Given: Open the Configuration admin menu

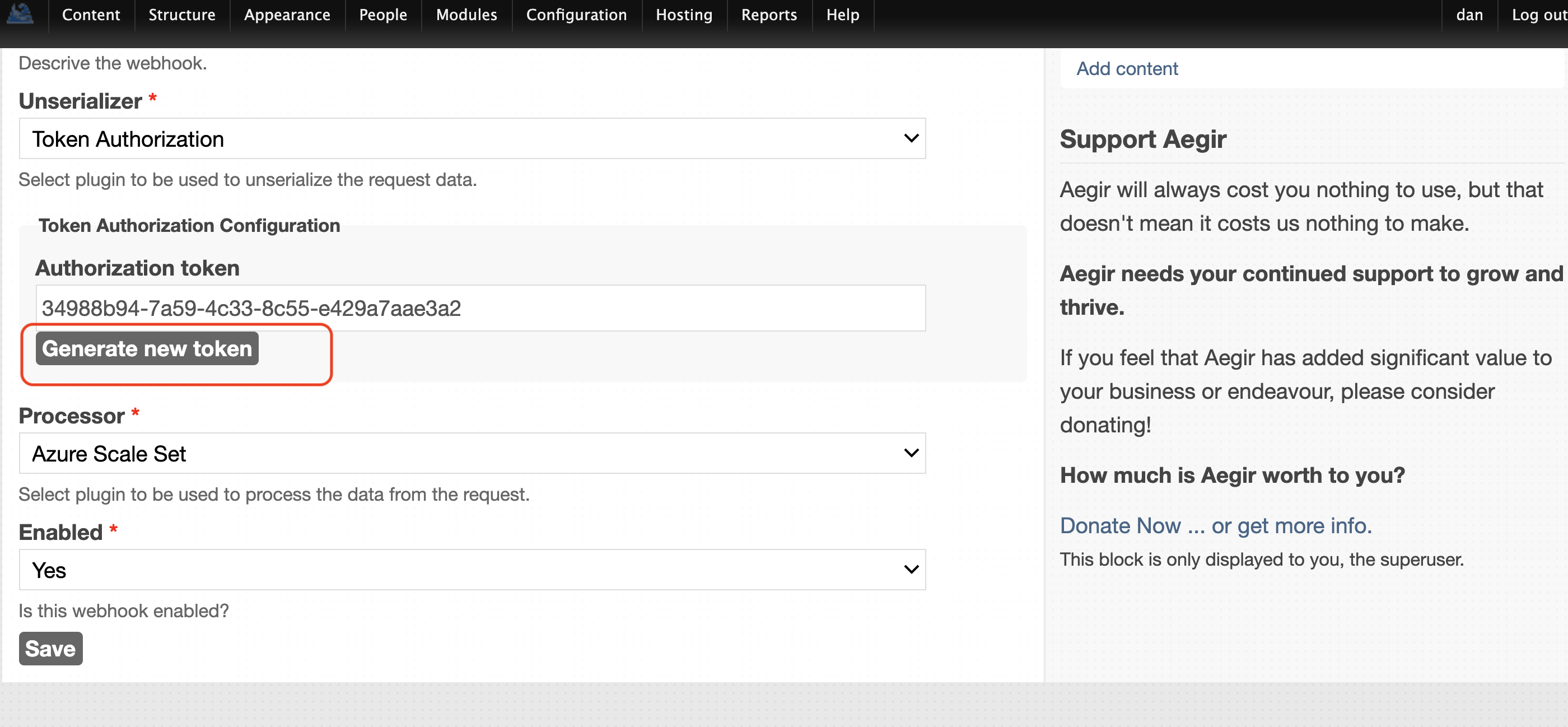Looking at the screenshot, I should (576, 15).
